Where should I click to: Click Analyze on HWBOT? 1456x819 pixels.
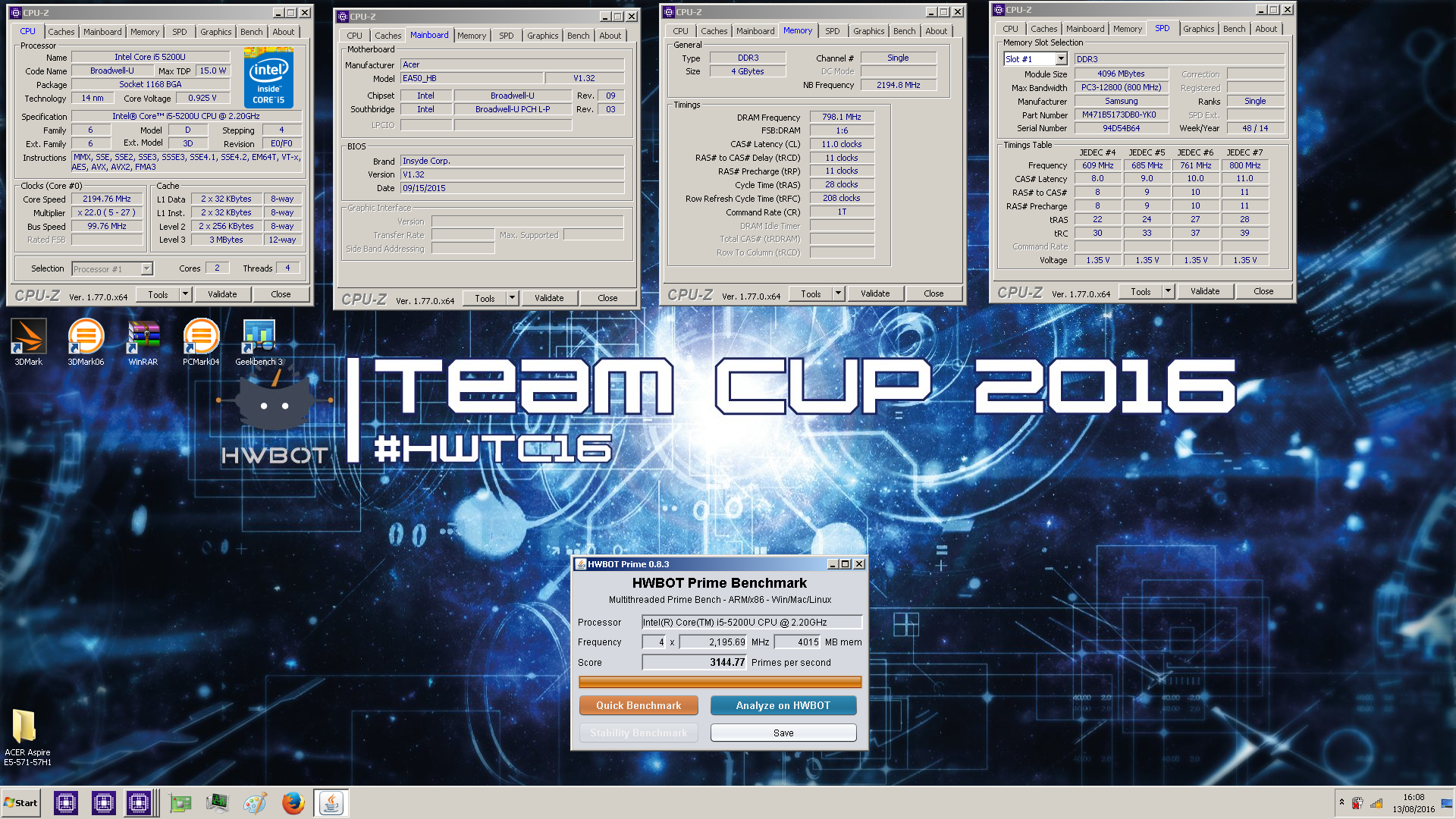point(783,705)
